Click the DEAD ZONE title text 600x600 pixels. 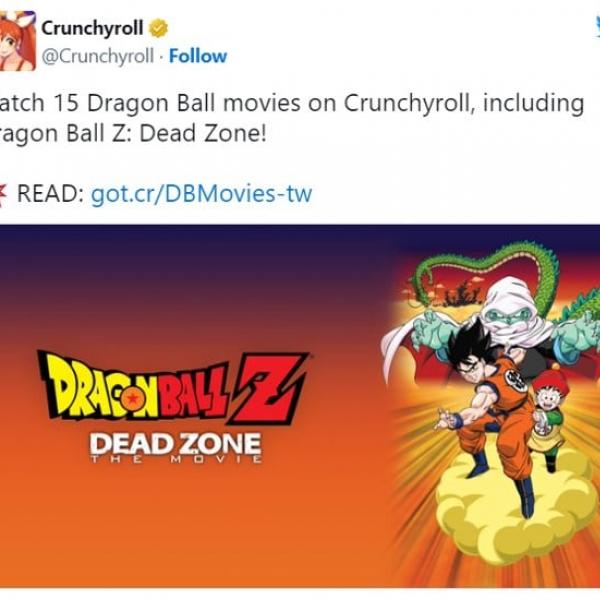point(175,444)
